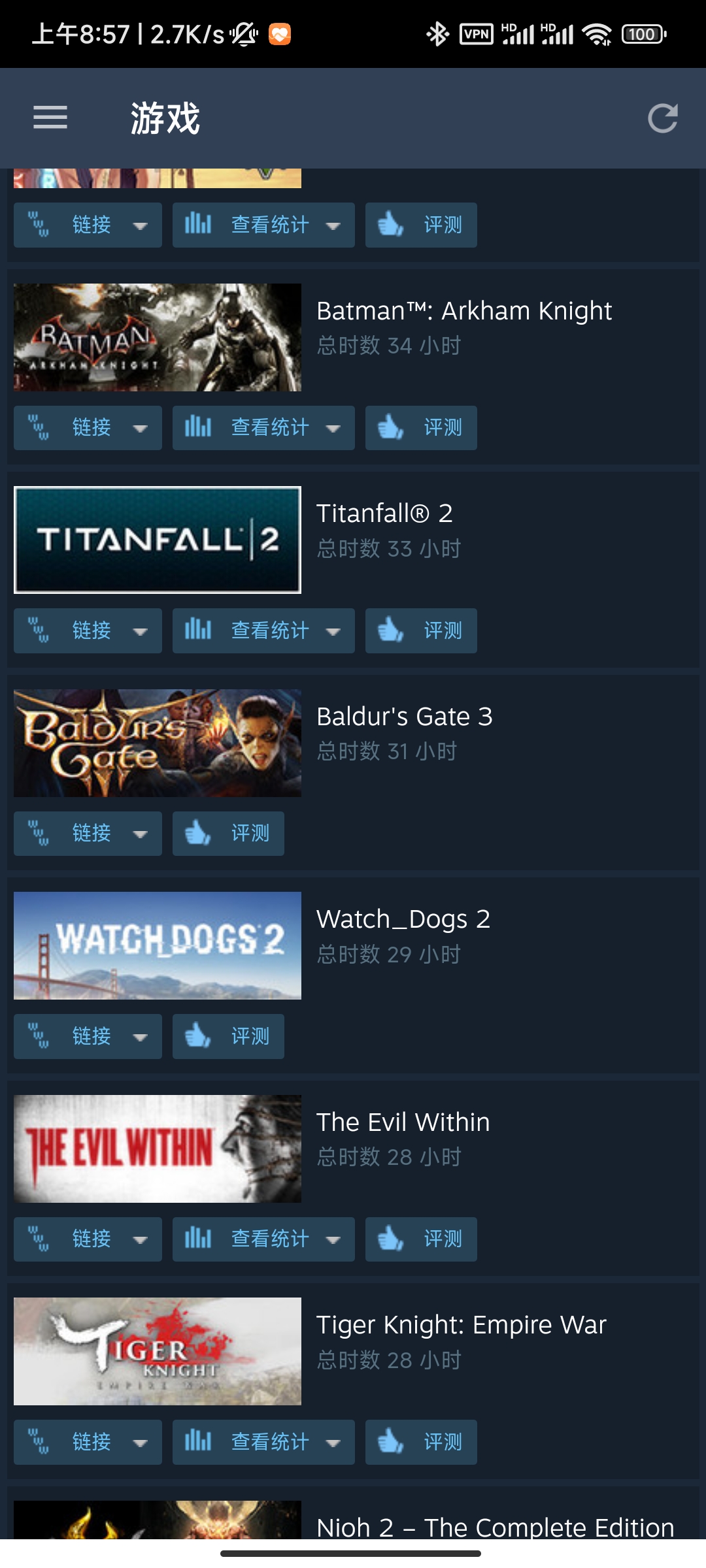Open Nioh 2 – The Complete Edition title
Image resolution: width=706 pixels, height=1568 pixels.
coord(495,1527)
